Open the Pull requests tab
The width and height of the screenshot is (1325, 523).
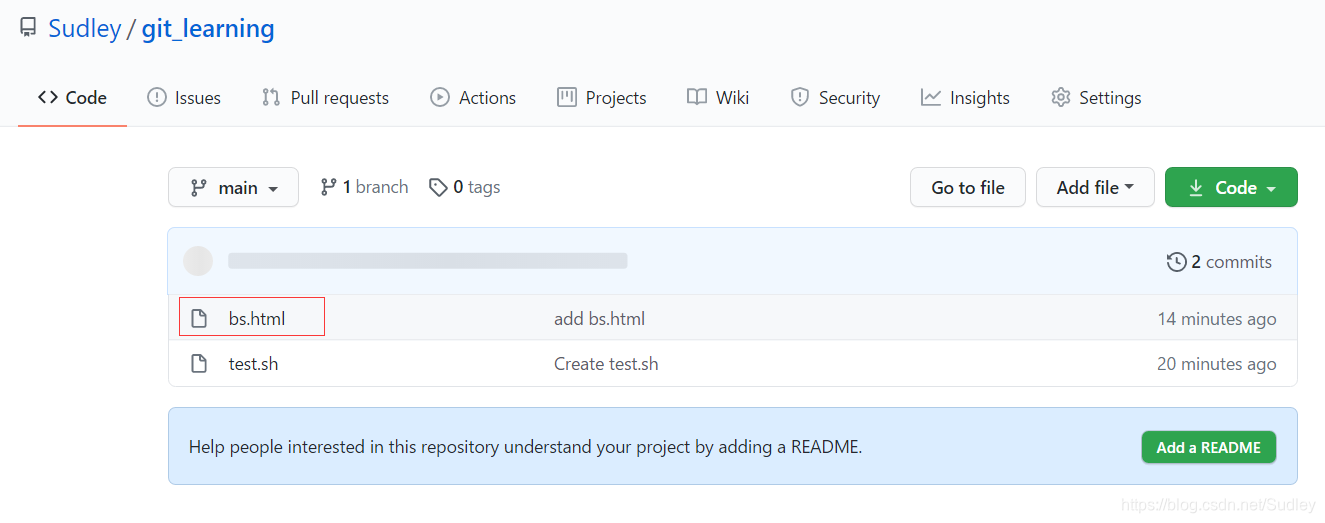click(325, 98)
